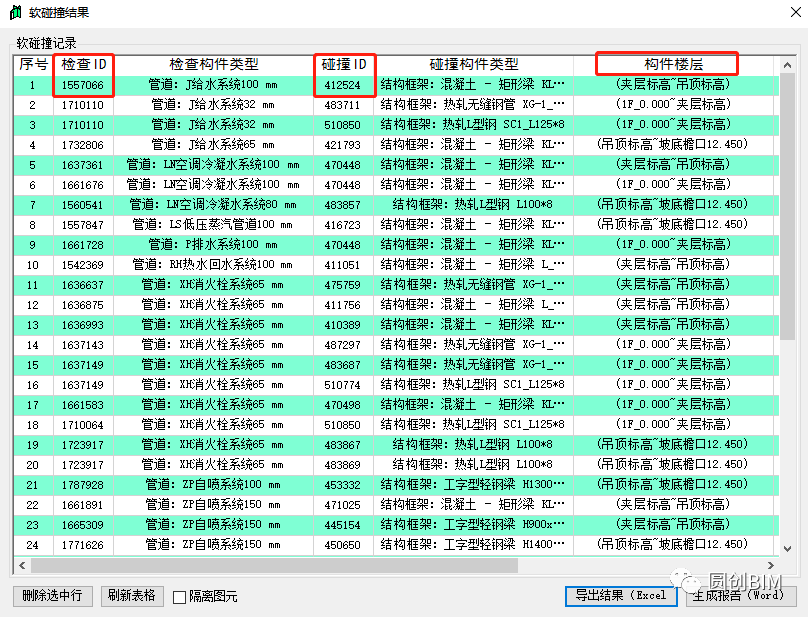Select cell 管道: LN空调冷凝水系统80 mm
The width and height of the screenshot is (808, 617).
[213, 205]
